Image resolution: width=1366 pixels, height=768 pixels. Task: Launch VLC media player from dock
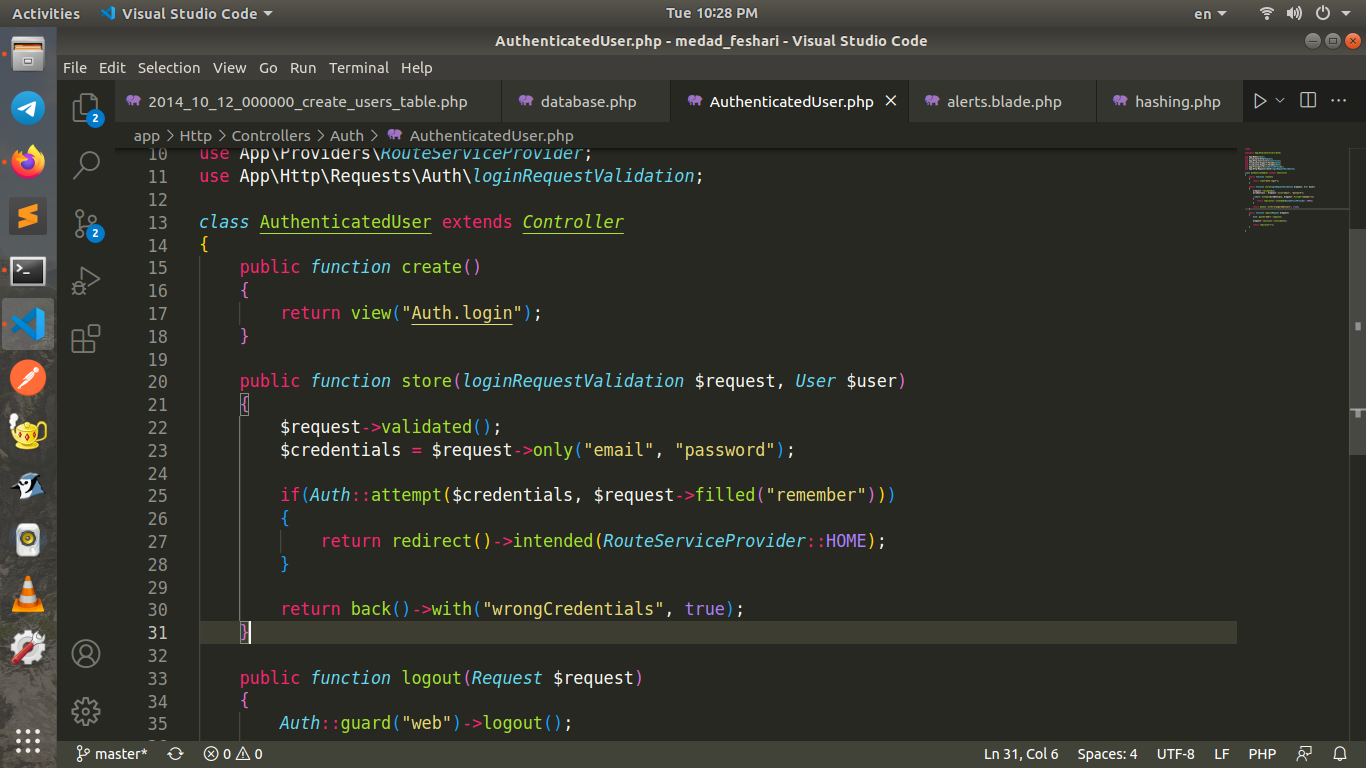28,594
